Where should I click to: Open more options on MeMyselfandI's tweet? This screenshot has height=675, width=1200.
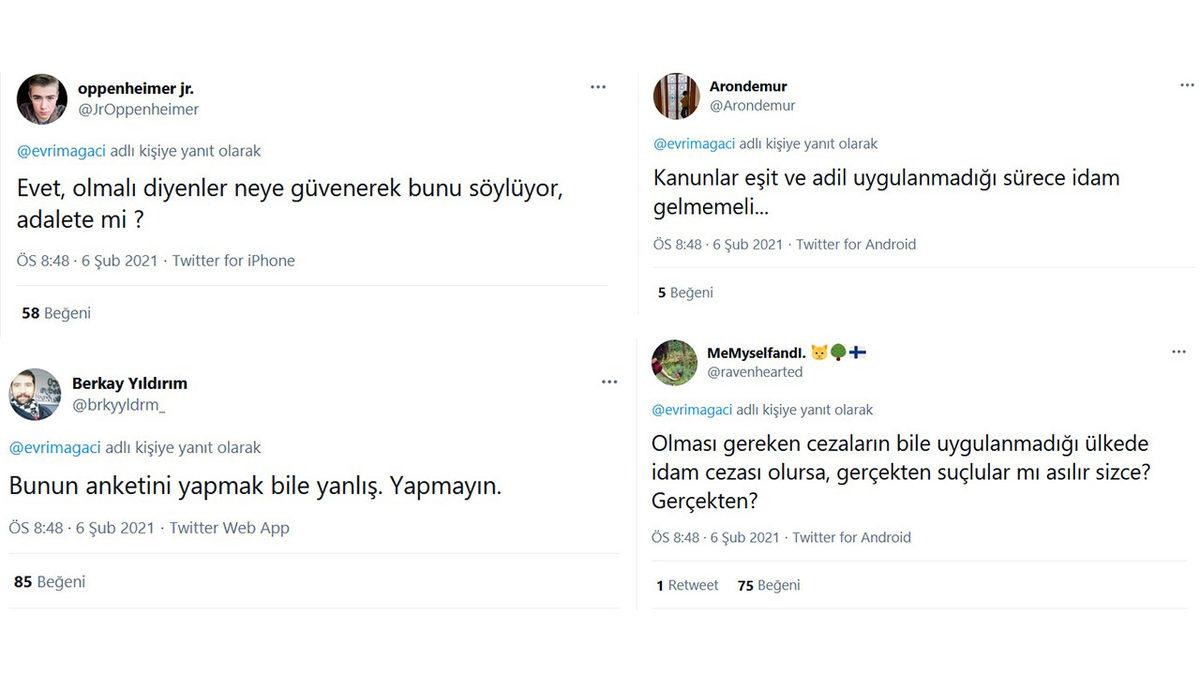tap(1179, 351)
